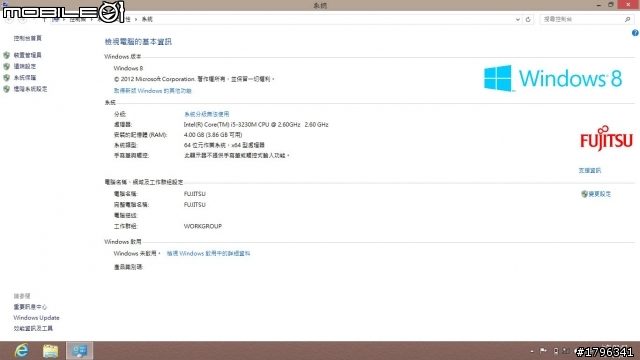This screenshot has height=360, width=640.
Task: Select the Intel Core i5-3230M processor text
Action: pos(256,124)
